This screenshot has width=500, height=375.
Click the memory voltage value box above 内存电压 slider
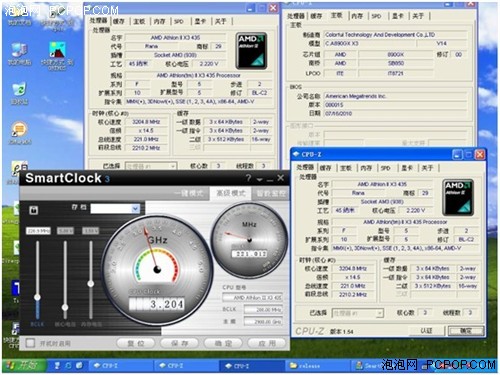pyautogui.click(x=91, y=231)
